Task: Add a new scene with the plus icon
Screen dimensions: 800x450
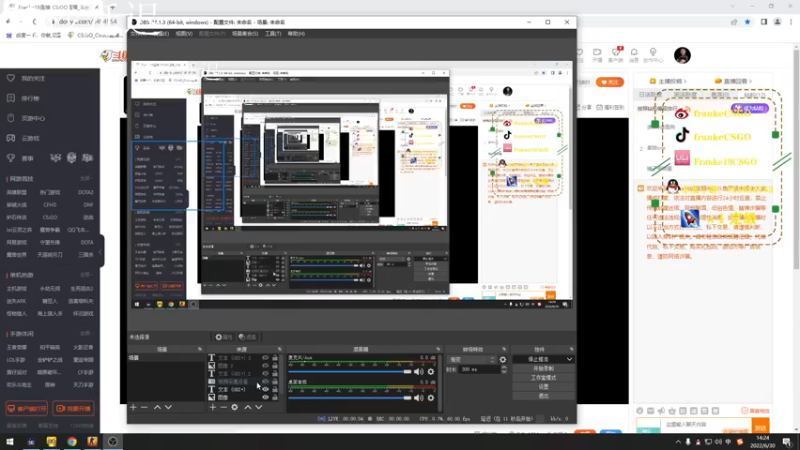Action: [x=133, y=407]
